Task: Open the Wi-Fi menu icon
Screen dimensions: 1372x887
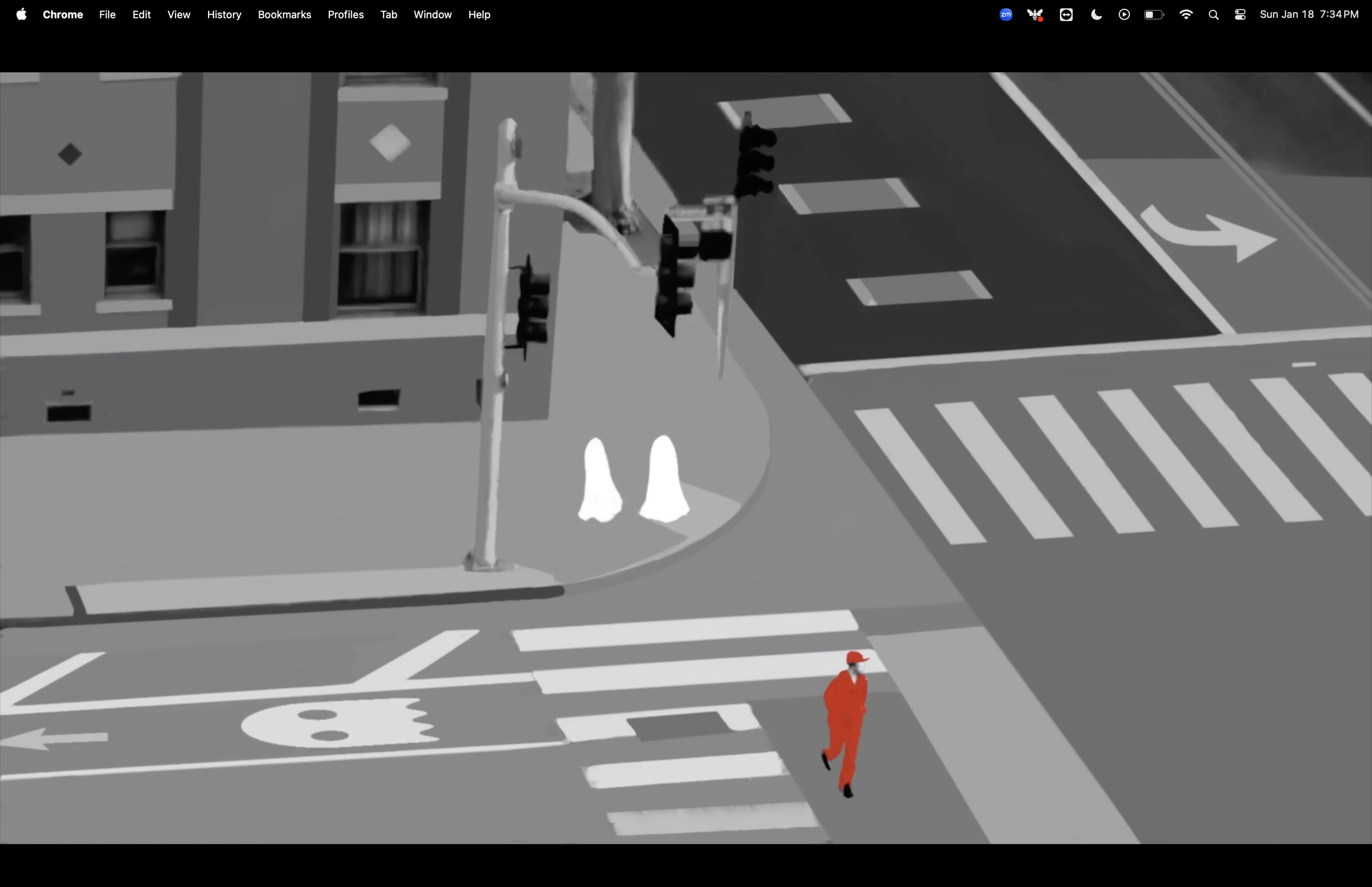Action: [1186, 15]
